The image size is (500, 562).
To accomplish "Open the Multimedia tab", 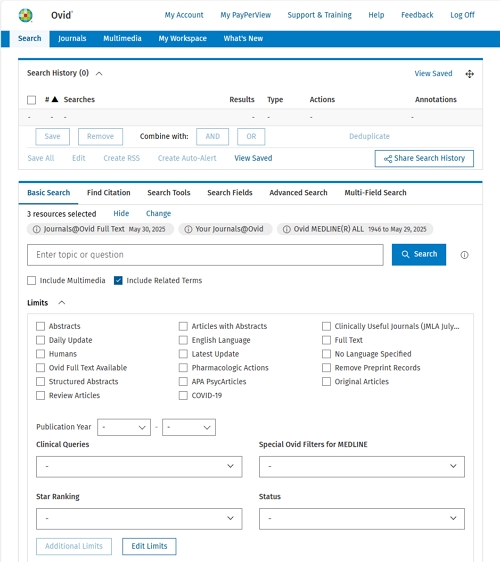I will 122,38.
